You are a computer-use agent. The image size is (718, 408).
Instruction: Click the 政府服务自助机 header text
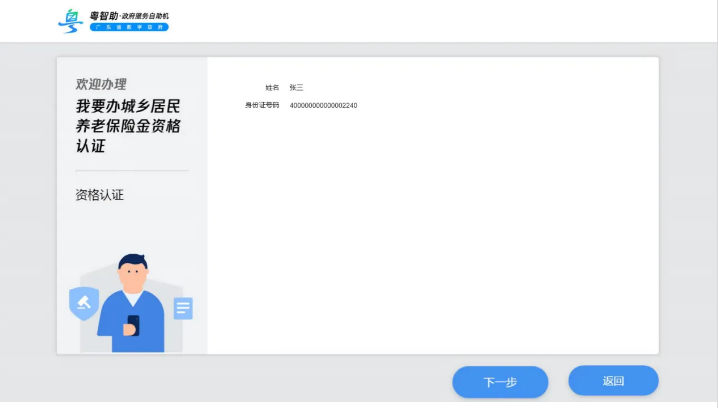click(147, 15)
